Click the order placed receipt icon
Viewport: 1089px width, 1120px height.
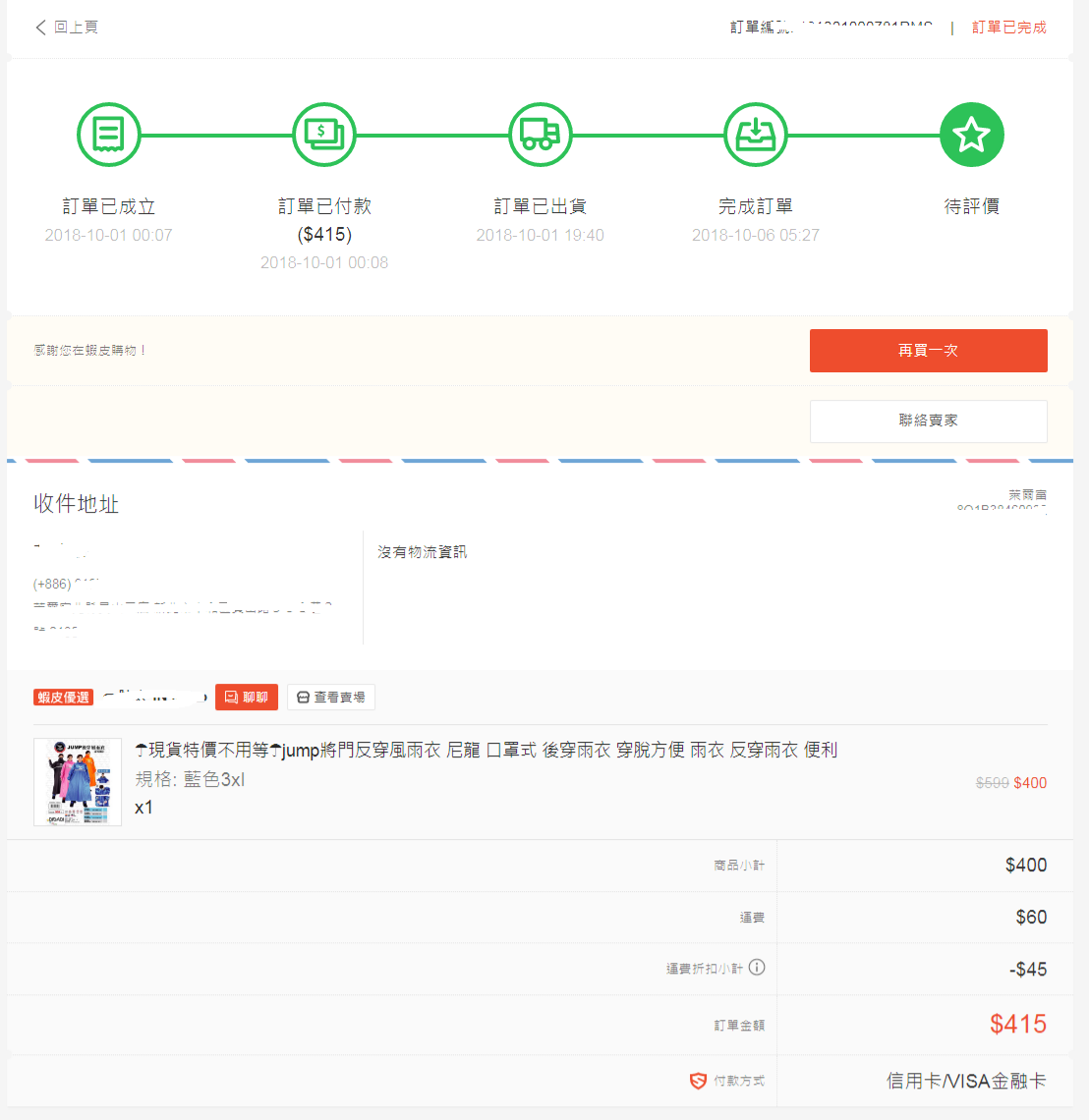tap(108, 135)
